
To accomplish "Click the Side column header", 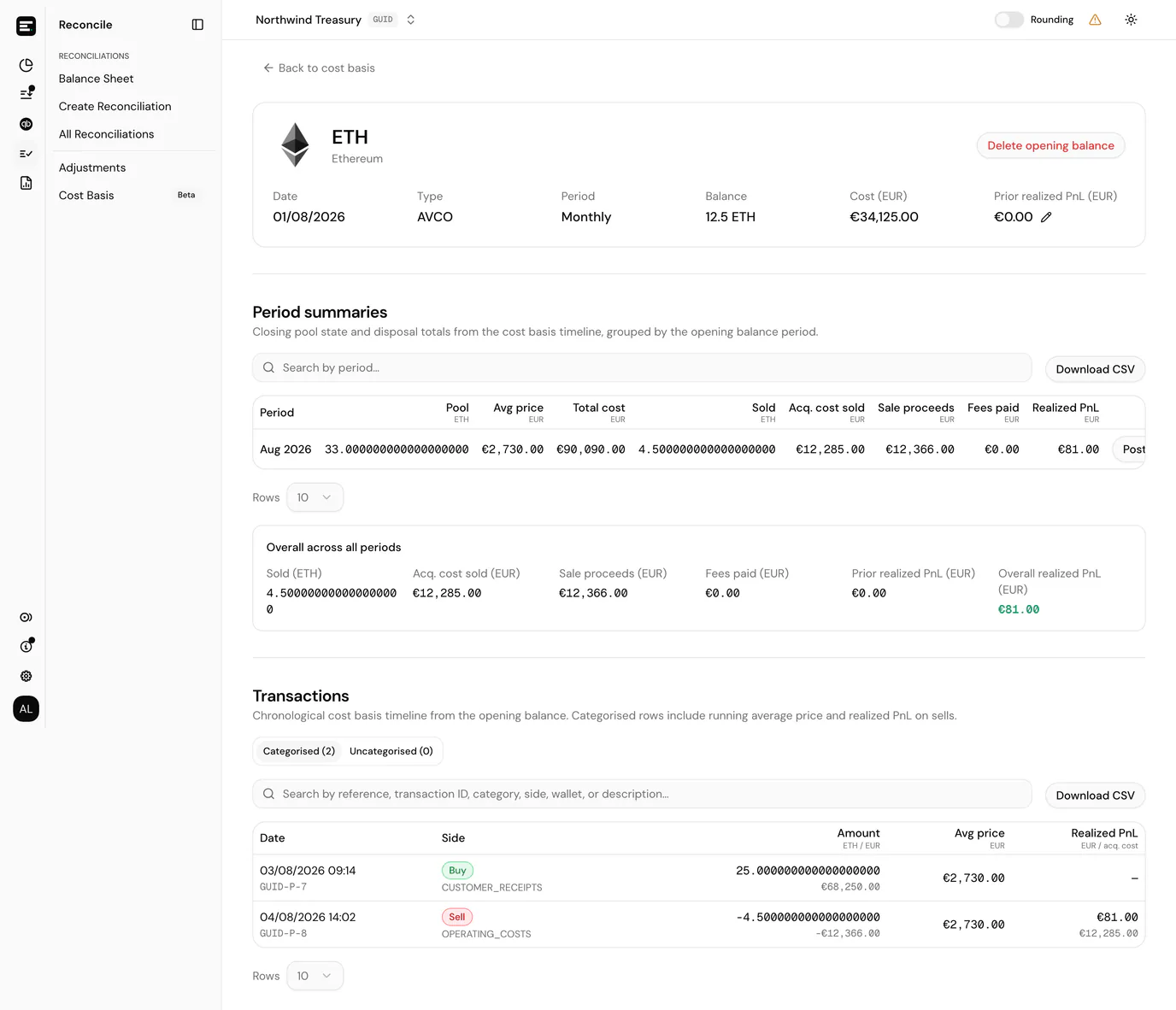I will tap(453, 838).
